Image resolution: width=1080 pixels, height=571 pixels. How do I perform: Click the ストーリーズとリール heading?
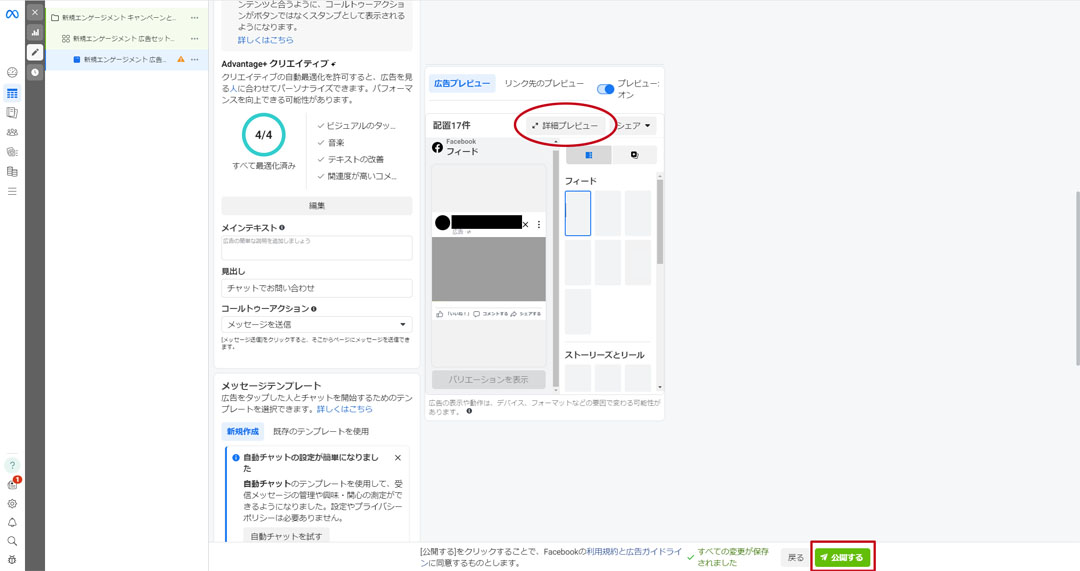coord(605,355)
